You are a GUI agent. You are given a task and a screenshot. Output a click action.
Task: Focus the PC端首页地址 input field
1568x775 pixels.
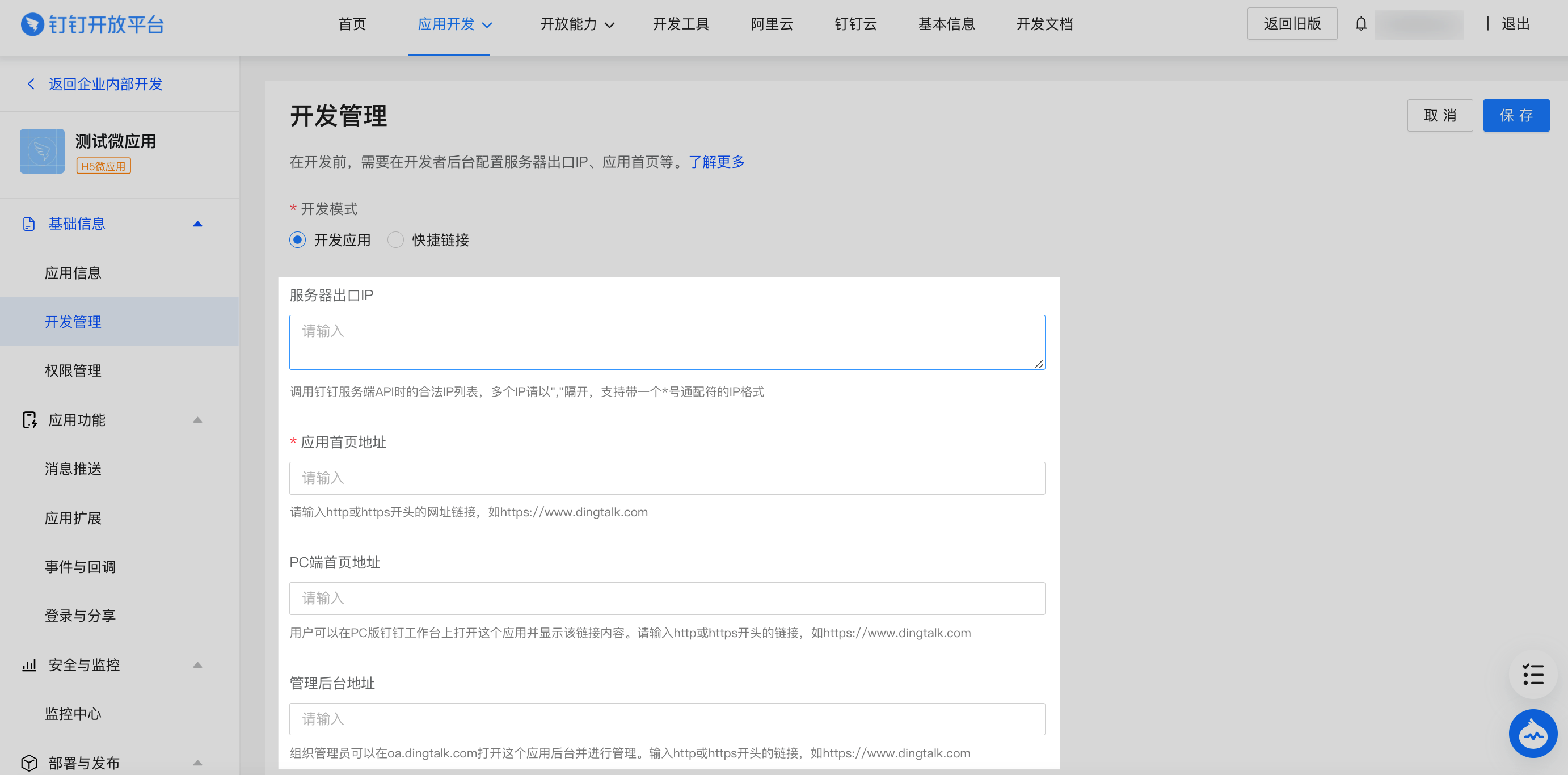(x=667, y=599)
